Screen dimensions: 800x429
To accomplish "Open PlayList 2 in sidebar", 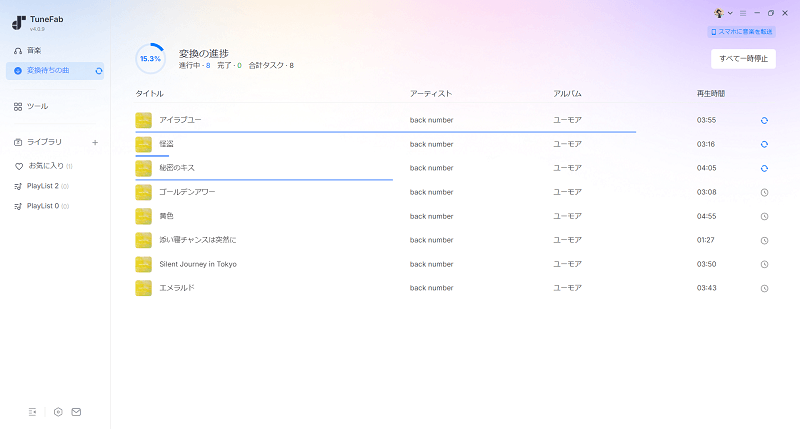I will [x=41, y=186].
